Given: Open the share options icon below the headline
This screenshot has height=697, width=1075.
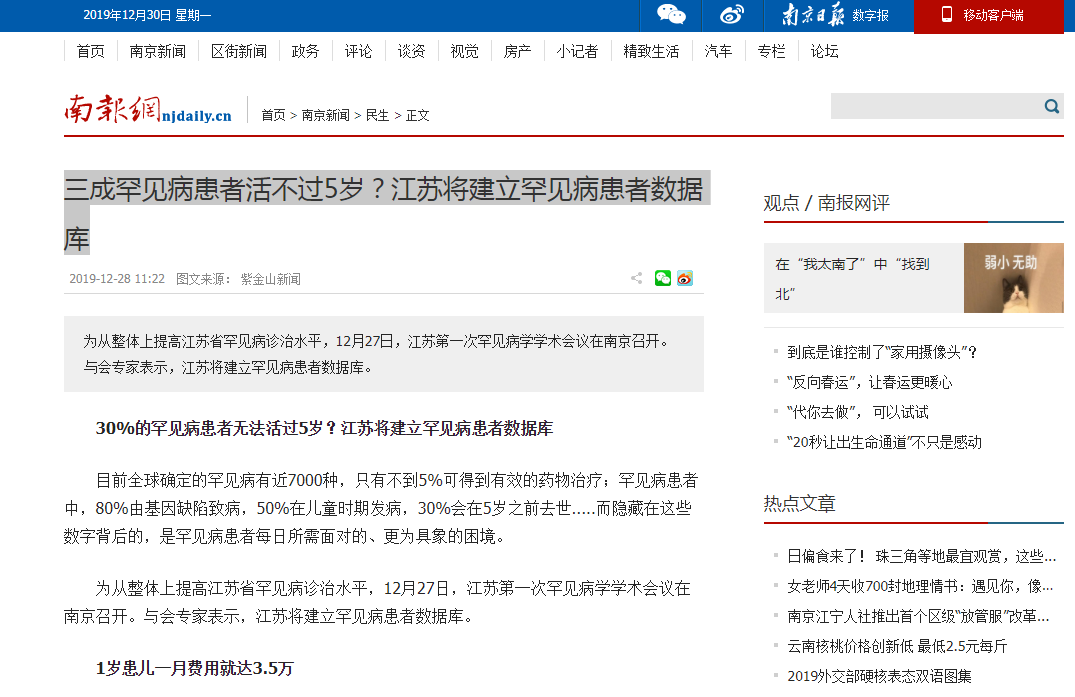Looking at the screenshot, I should [636, 278].
